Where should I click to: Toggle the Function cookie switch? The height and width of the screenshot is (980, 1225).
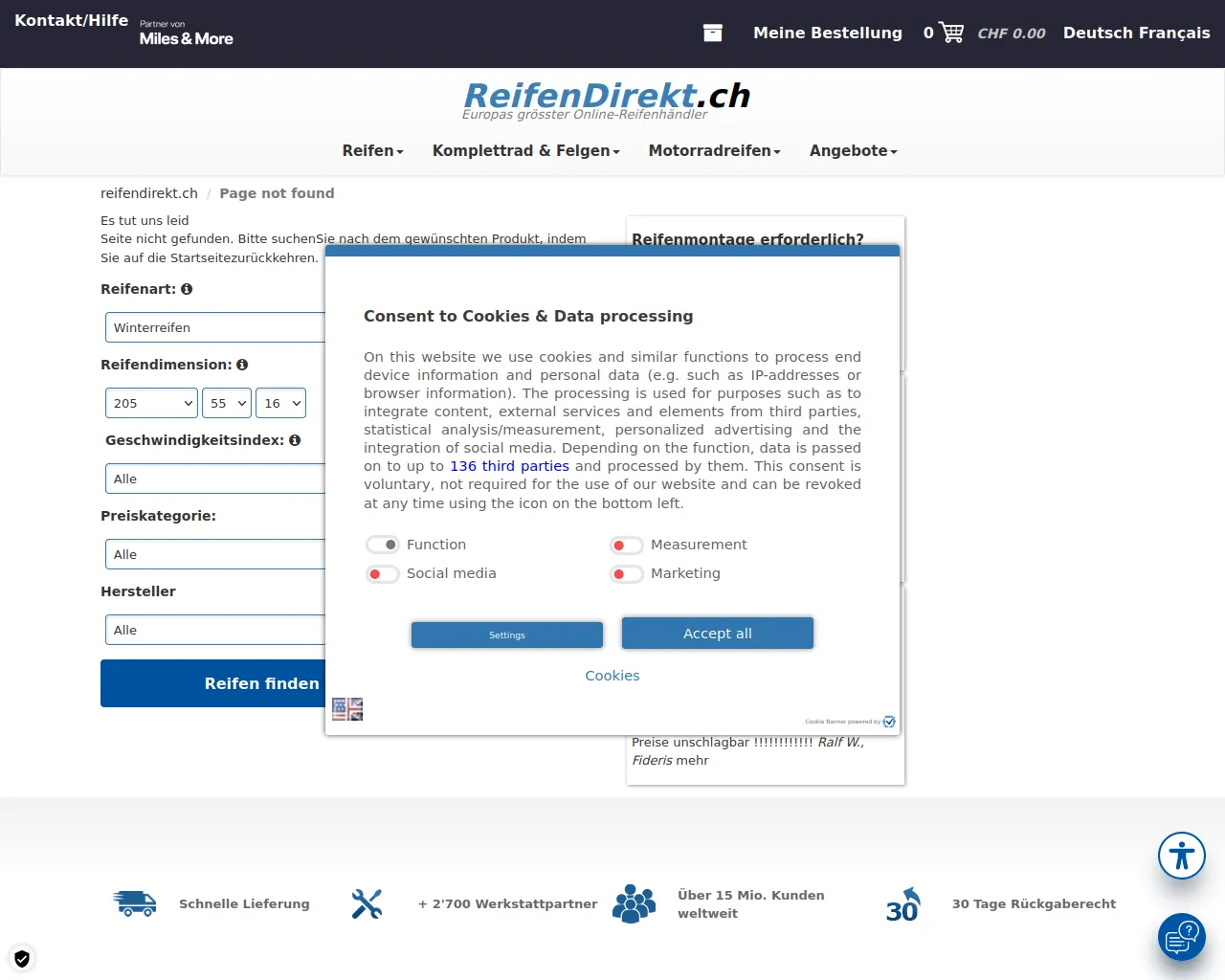383,545
